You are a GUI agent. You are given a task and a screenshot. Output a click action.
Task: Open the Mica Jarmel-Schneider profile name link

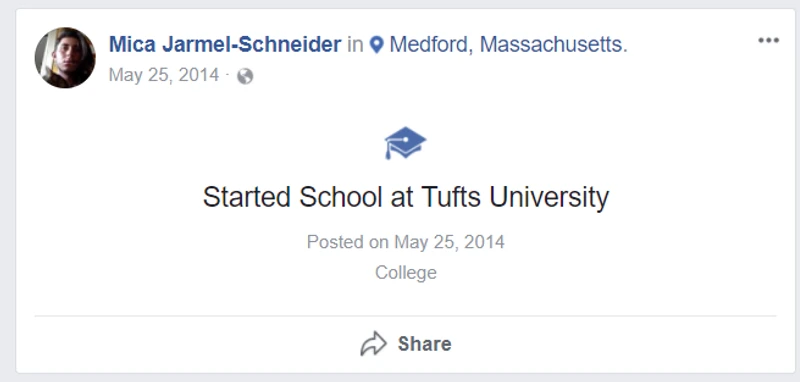(225, 45)
